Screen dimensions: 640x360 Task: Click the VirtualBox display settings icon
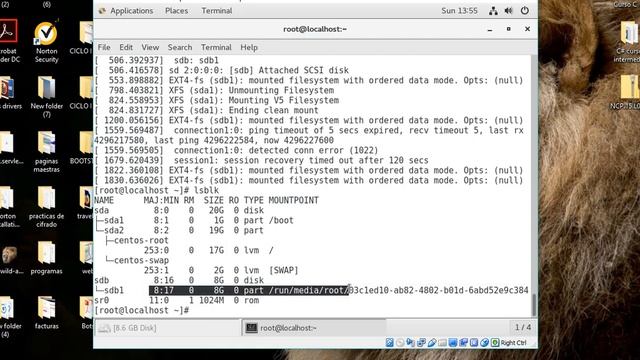pos(453,342)
